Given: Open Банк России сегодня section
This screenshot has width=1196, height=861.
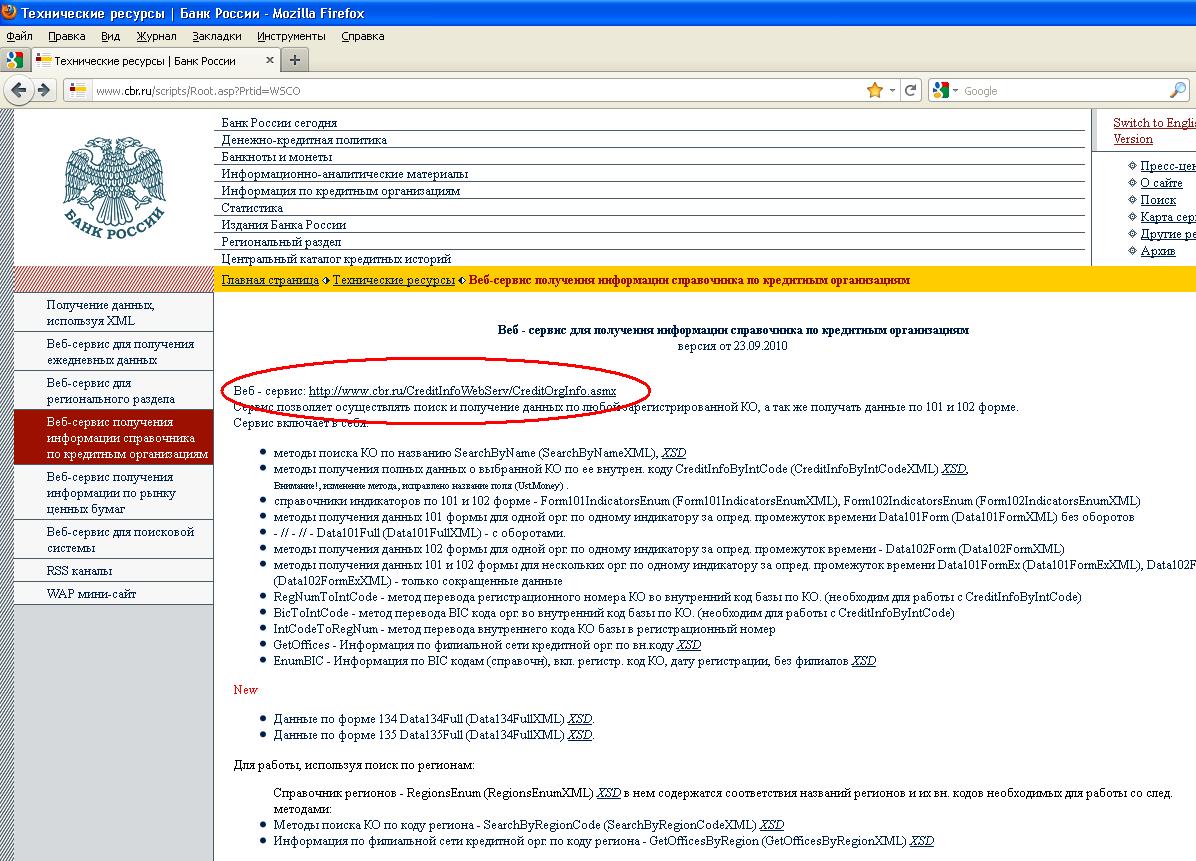Looking at the screenshot, I should (279, 123).
